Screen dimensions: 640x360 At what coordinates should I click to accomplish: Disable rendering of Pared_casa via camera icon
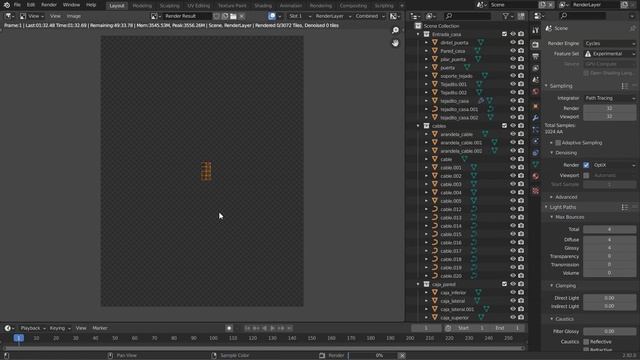click(x=521, y=51)
